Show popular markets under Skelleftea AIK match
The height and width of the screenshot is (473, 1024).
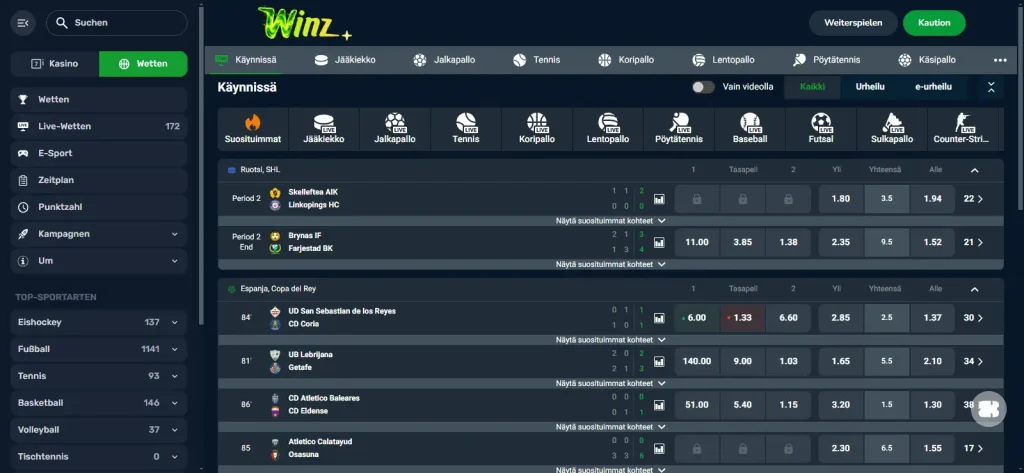[x=611, y=221]
